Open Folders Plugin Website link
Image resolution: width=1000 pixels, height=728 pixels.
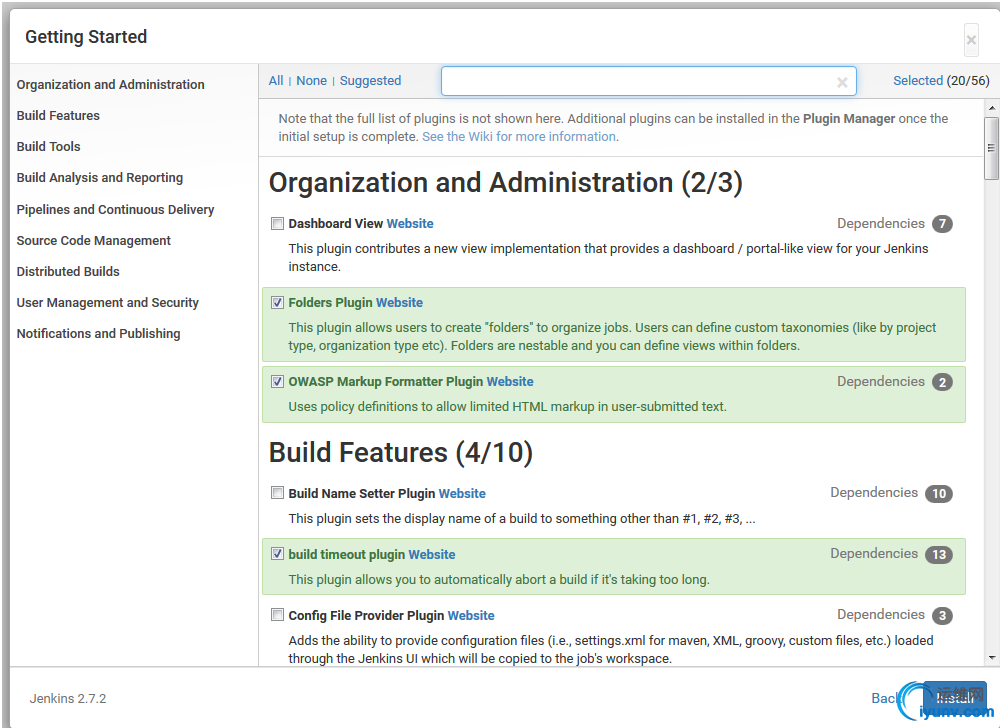[399, 303]
